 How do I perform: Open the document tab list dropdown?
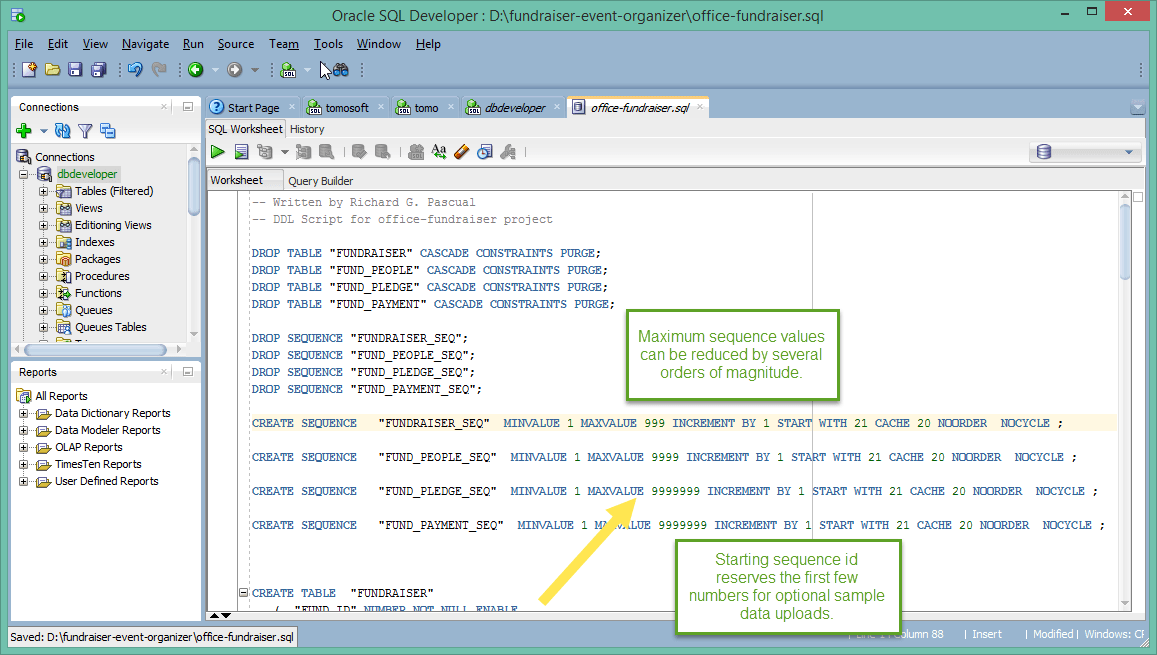click(1137, 108)
